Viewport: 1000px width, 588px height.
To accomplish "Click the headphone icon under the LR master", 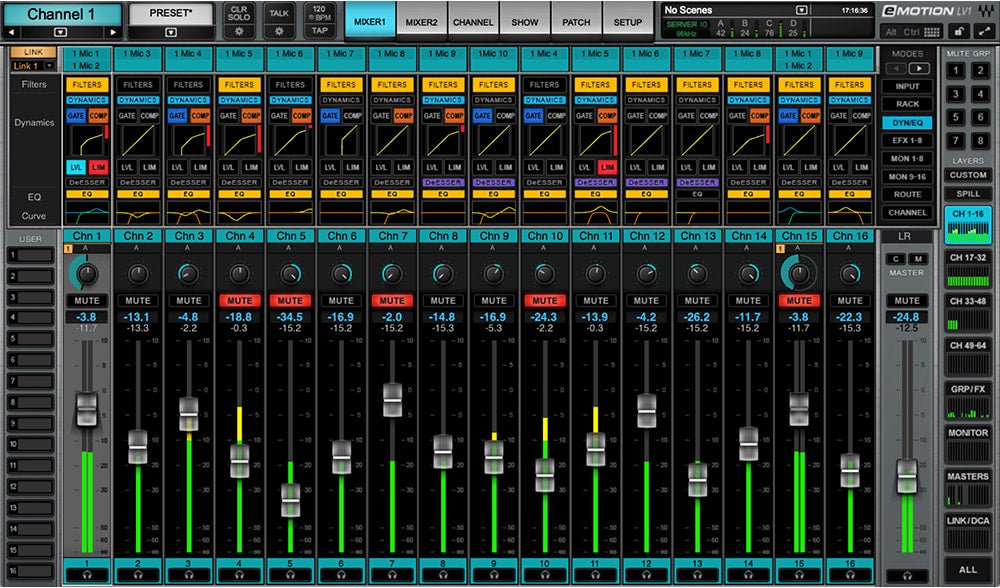I will pos(906,575).
